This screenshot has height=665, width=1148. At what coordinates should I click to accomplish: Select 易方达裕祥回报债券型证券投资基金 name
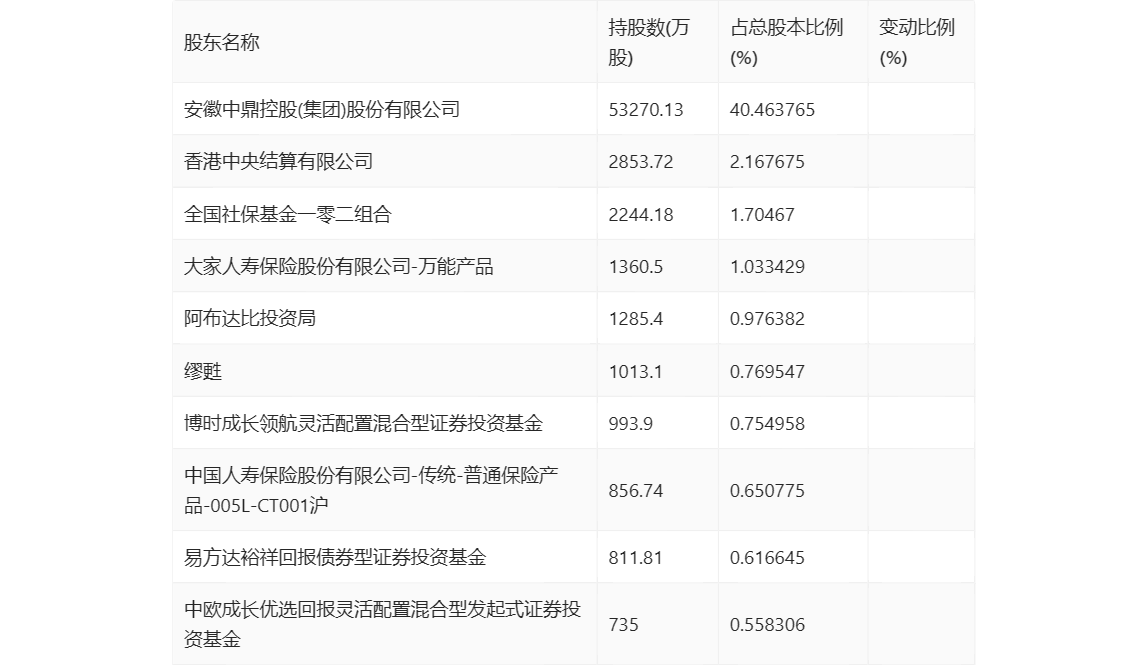click(x=335, y=557)
